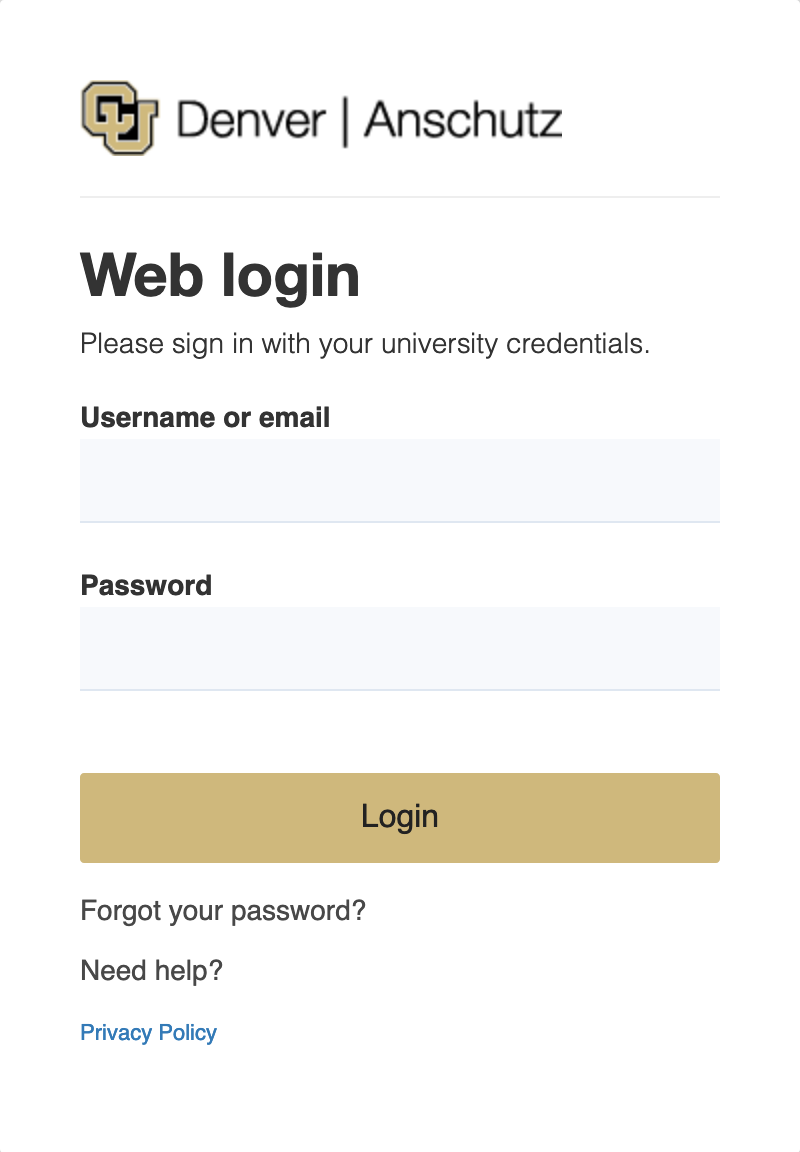Select the university credentials instruction text
This screenshot has width=800, height=1152.
coord(365,344)
